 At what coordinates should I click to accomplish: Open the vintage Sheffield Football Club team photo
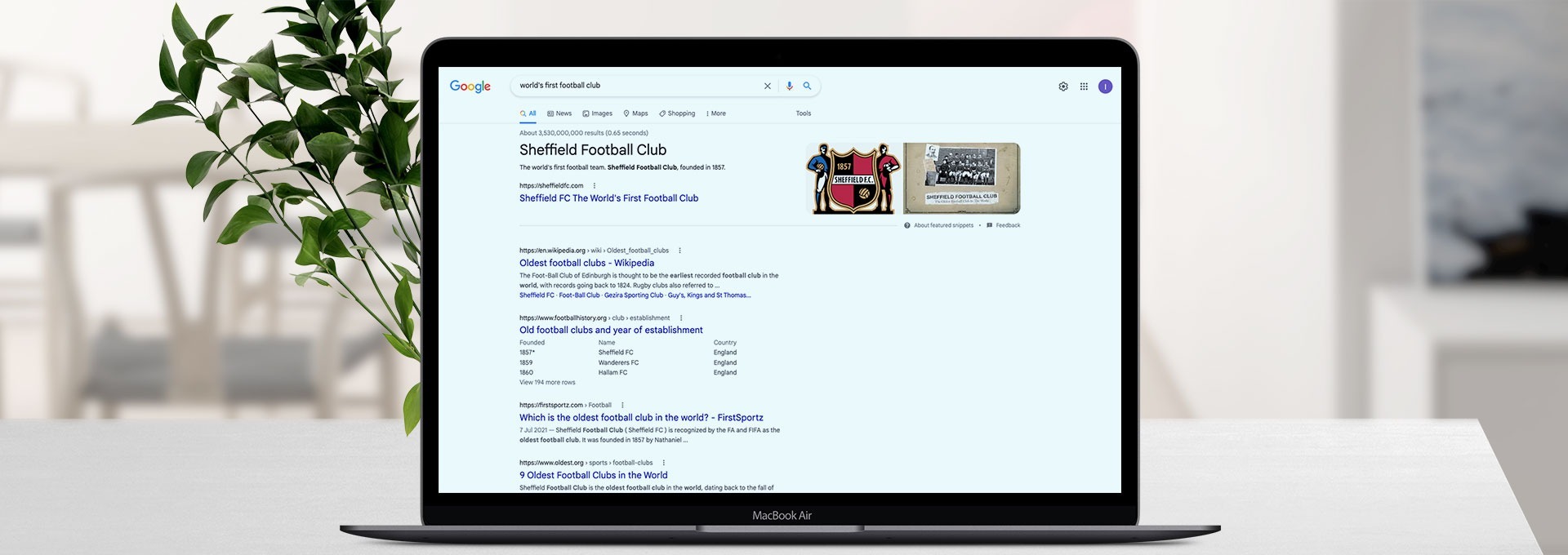point(962,179)
